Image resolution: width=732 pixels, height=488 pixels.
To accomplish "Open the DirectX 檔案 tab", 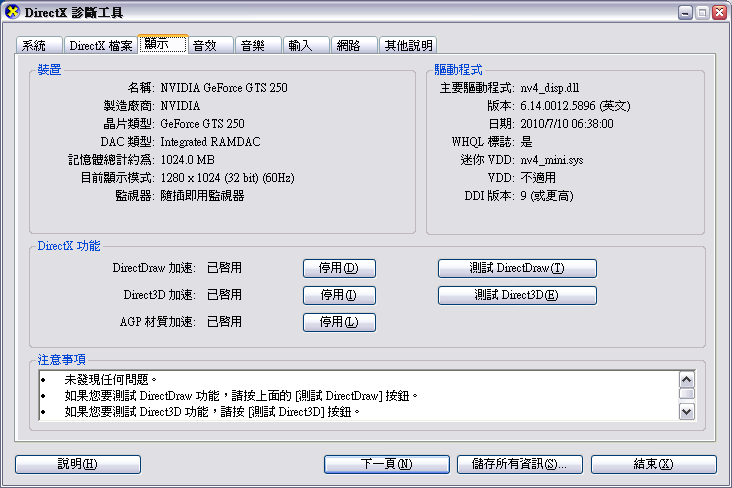I will pos(100,45).
